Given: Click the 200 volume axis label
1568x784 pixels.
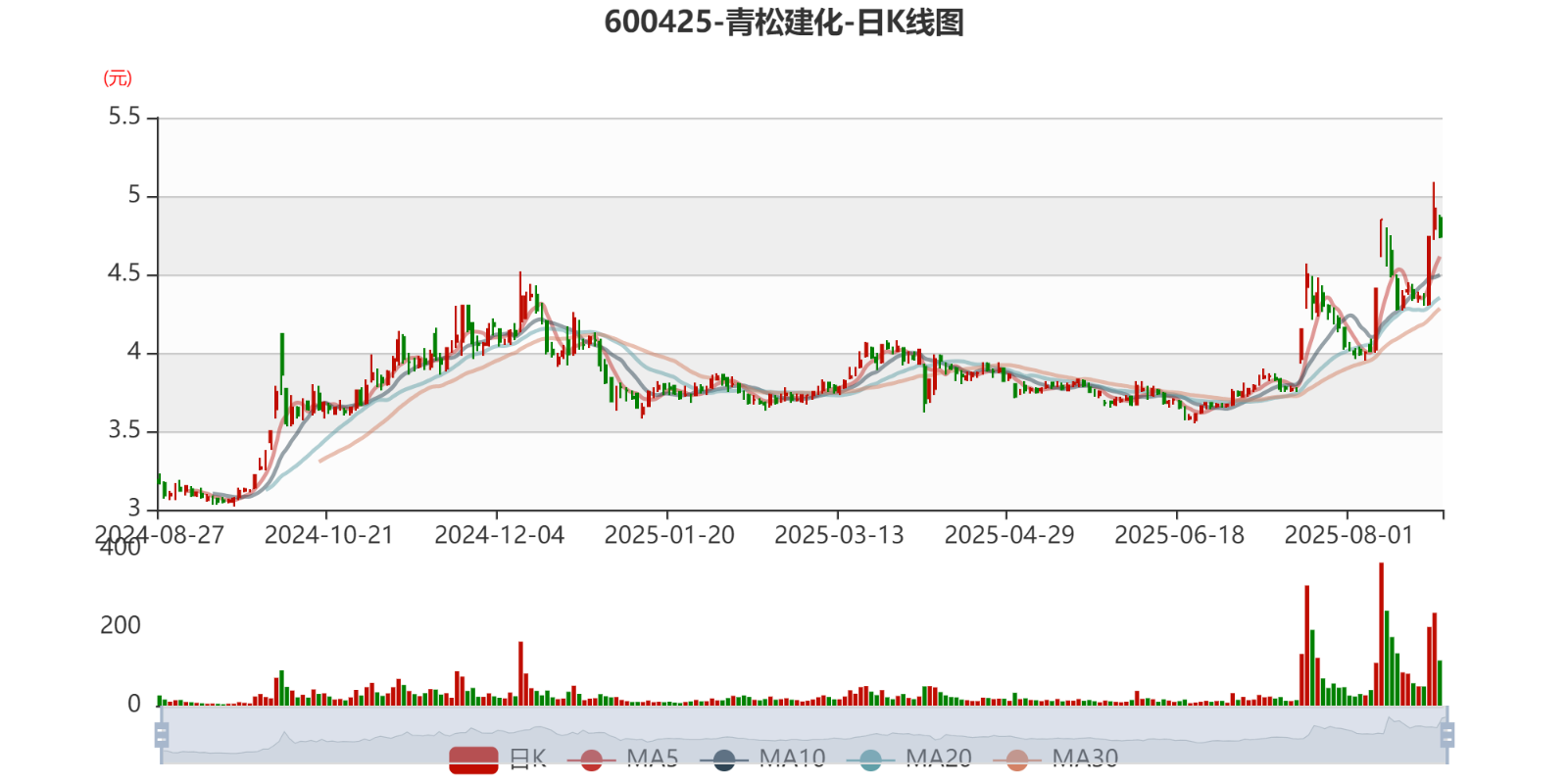Looking at the screenshot, I should 121,625.
